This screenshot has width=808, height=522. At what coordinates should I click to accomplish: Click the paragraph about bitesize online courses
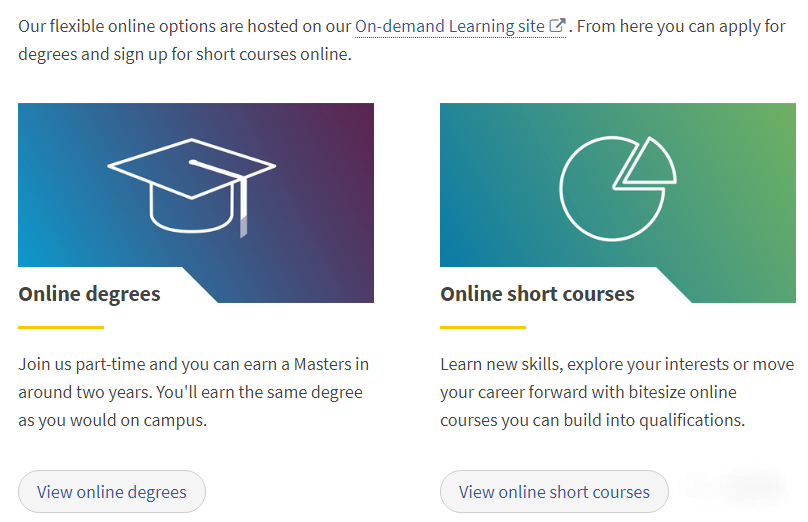[617, 392]
